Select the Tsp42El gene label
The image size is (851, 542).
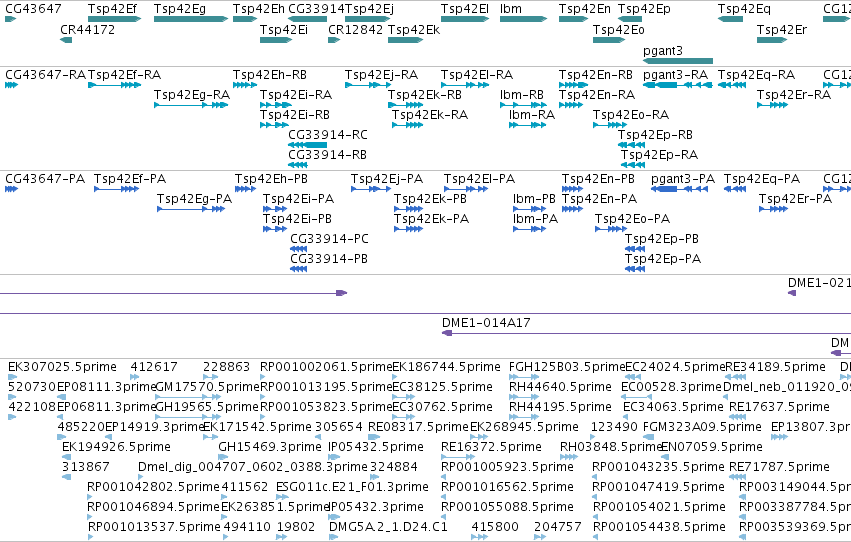[465, 9]
